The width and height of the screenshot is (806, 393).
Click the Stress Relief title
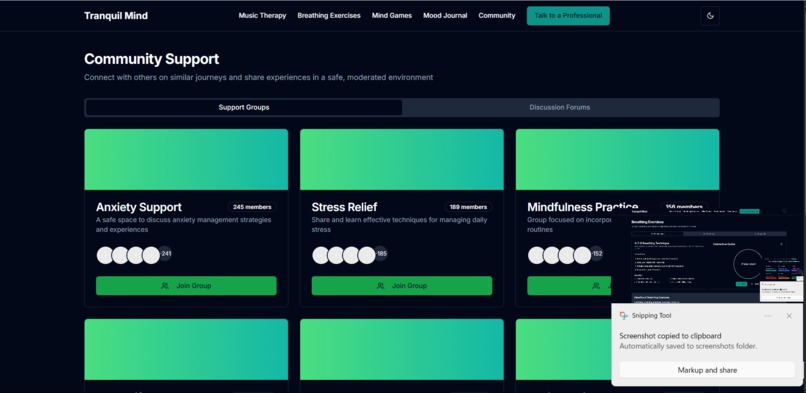click(344, 207)
